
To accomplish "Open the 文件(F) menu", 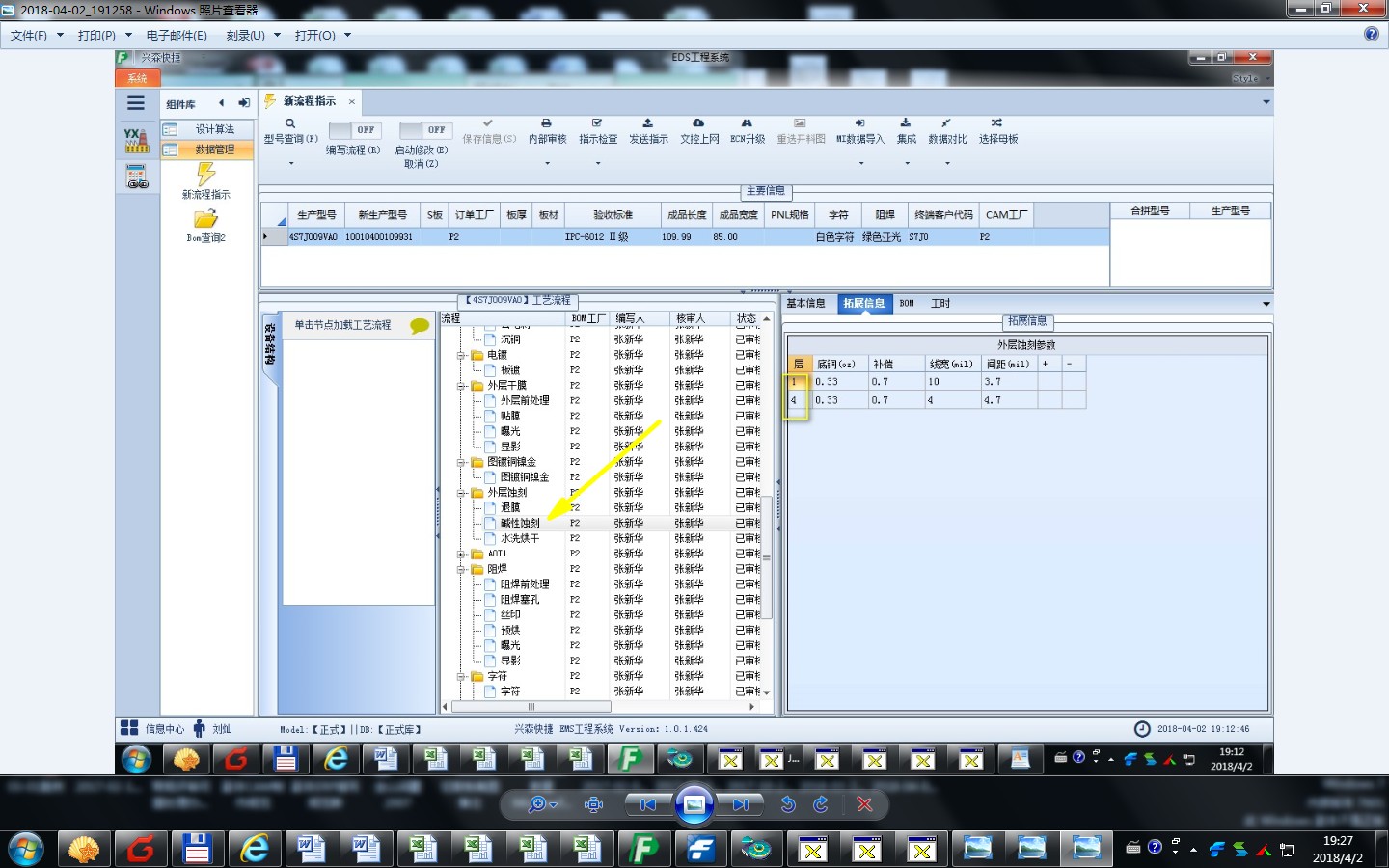I will (37, 35).
